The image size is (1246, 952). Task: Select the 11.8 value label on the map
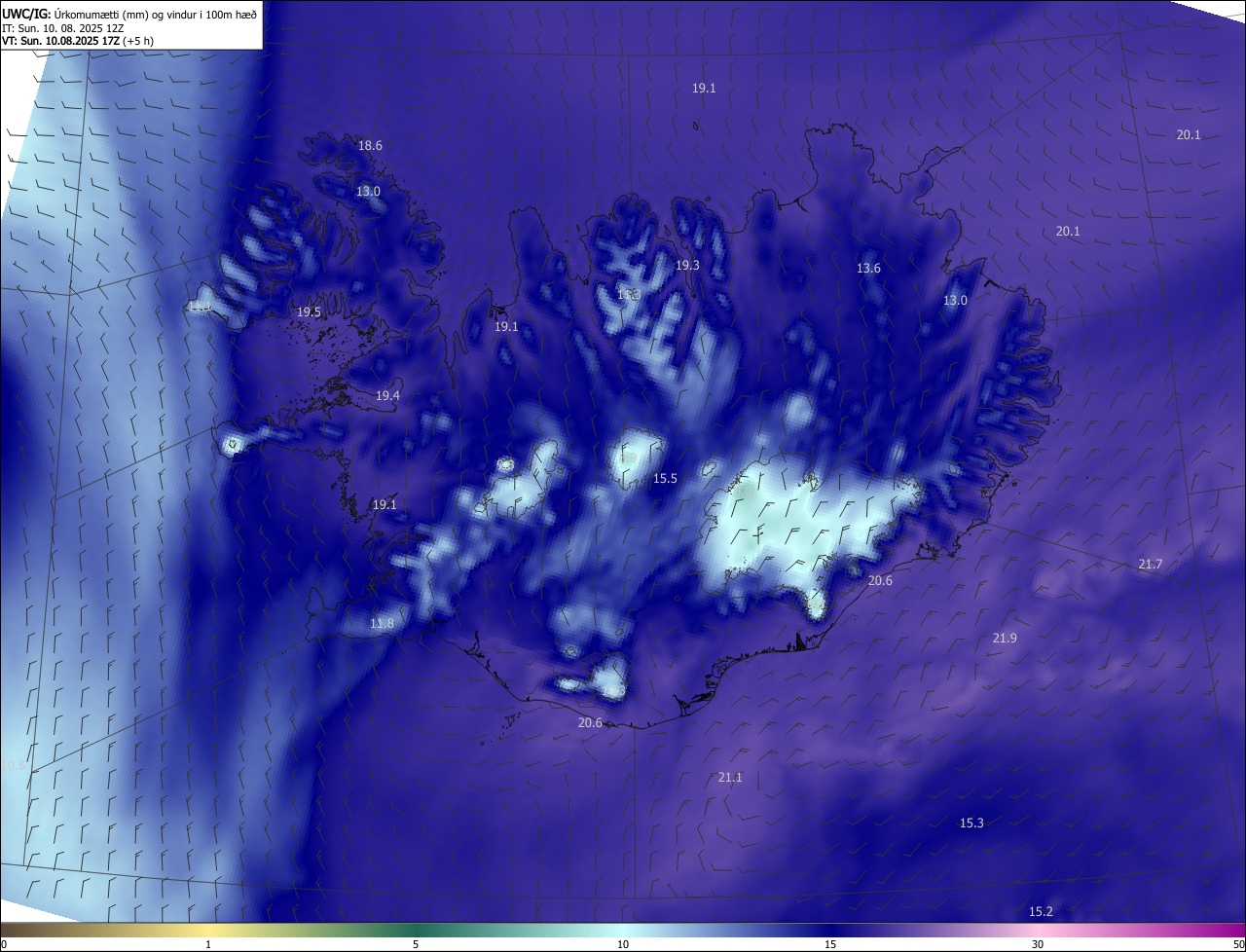pyautogui.click(x=382, y=624)
